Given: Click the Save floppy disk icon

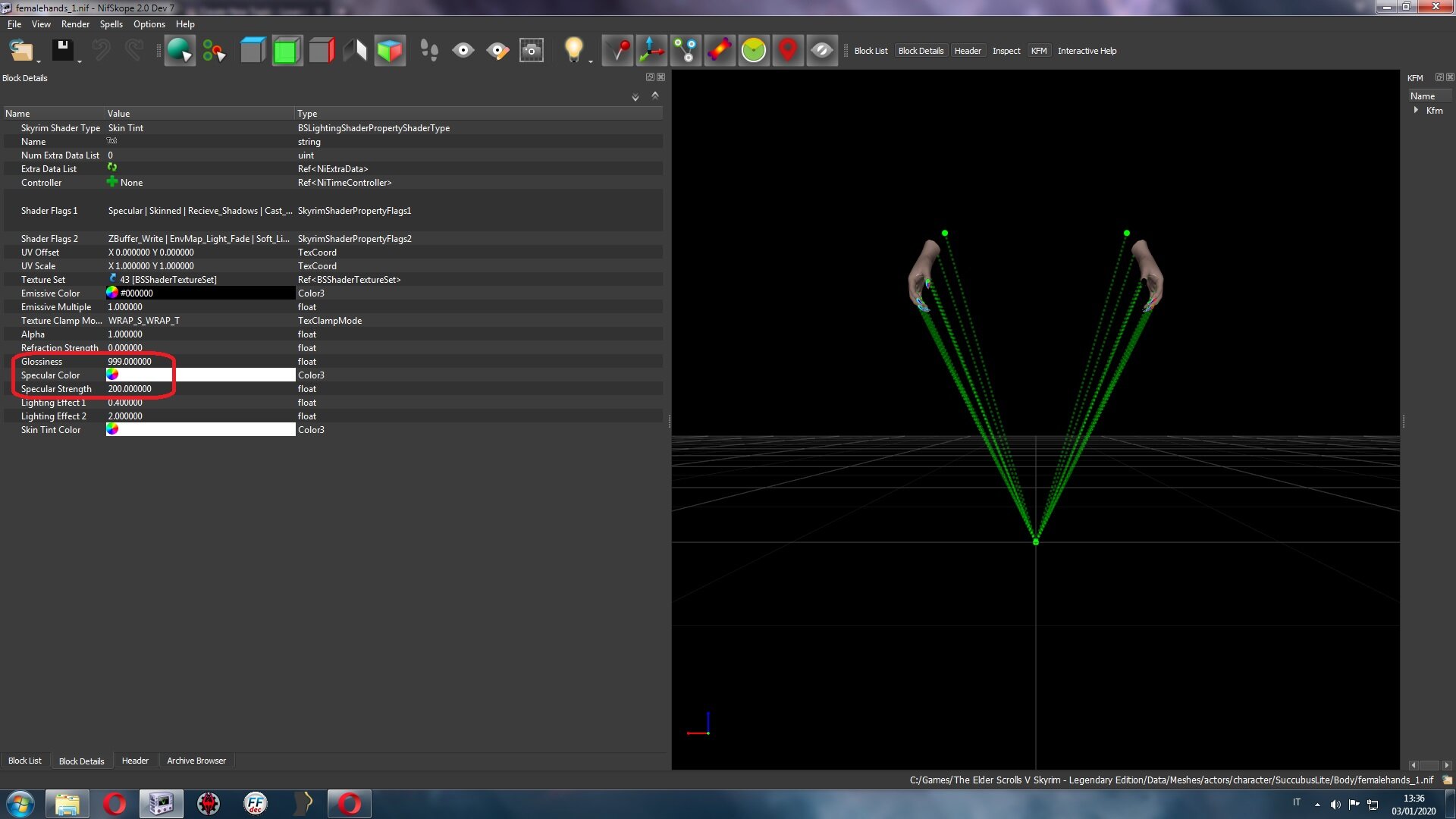Looking at the screenshot, I should point(63,51).
